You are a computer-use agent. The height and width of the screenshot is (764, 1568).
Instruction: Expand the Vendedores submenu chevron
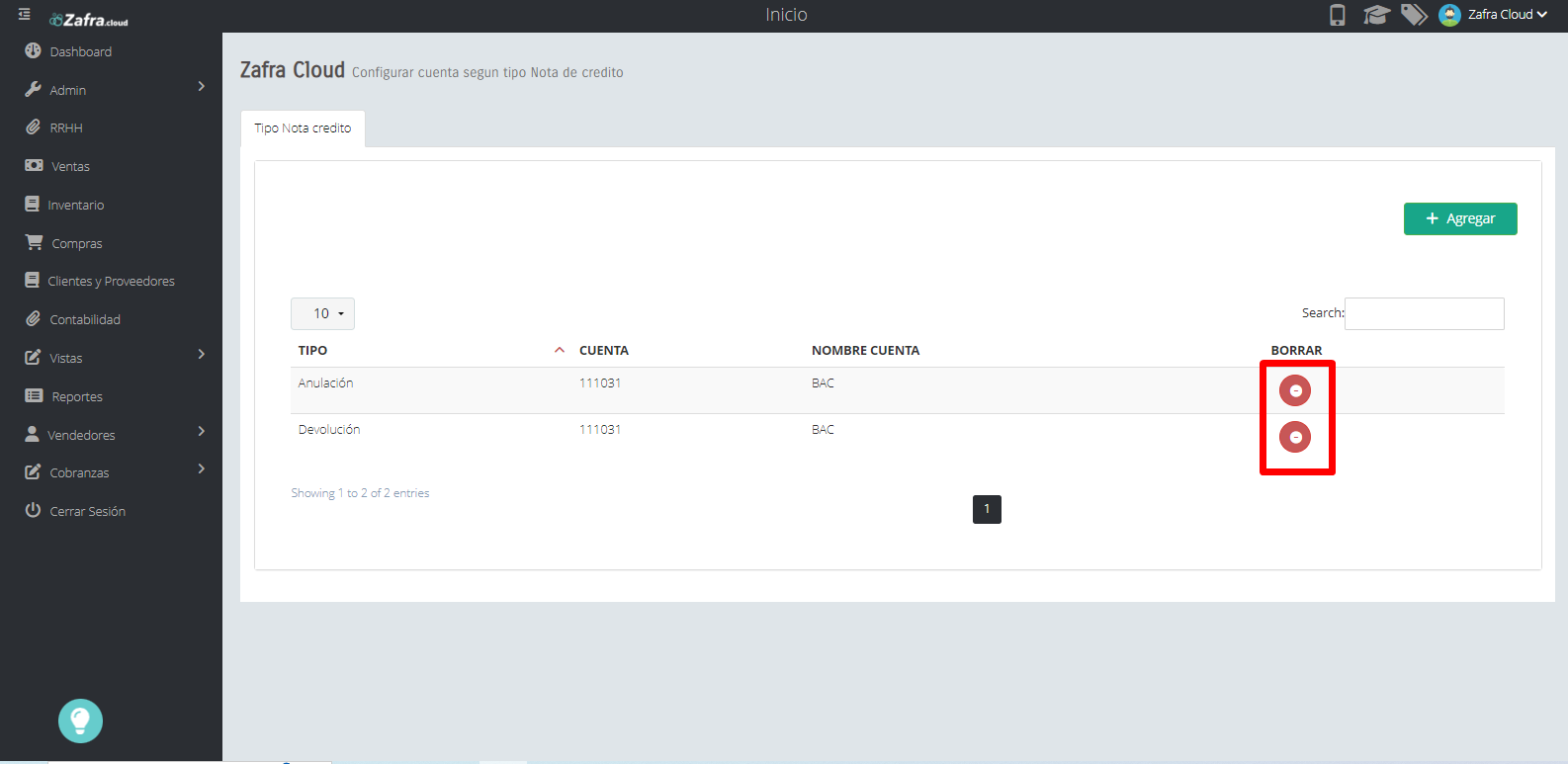pos(202,431)
